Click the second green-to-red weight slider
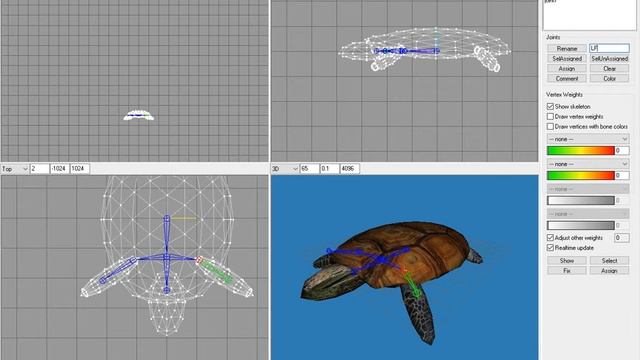The image size is (640, 360). point(580,176)
